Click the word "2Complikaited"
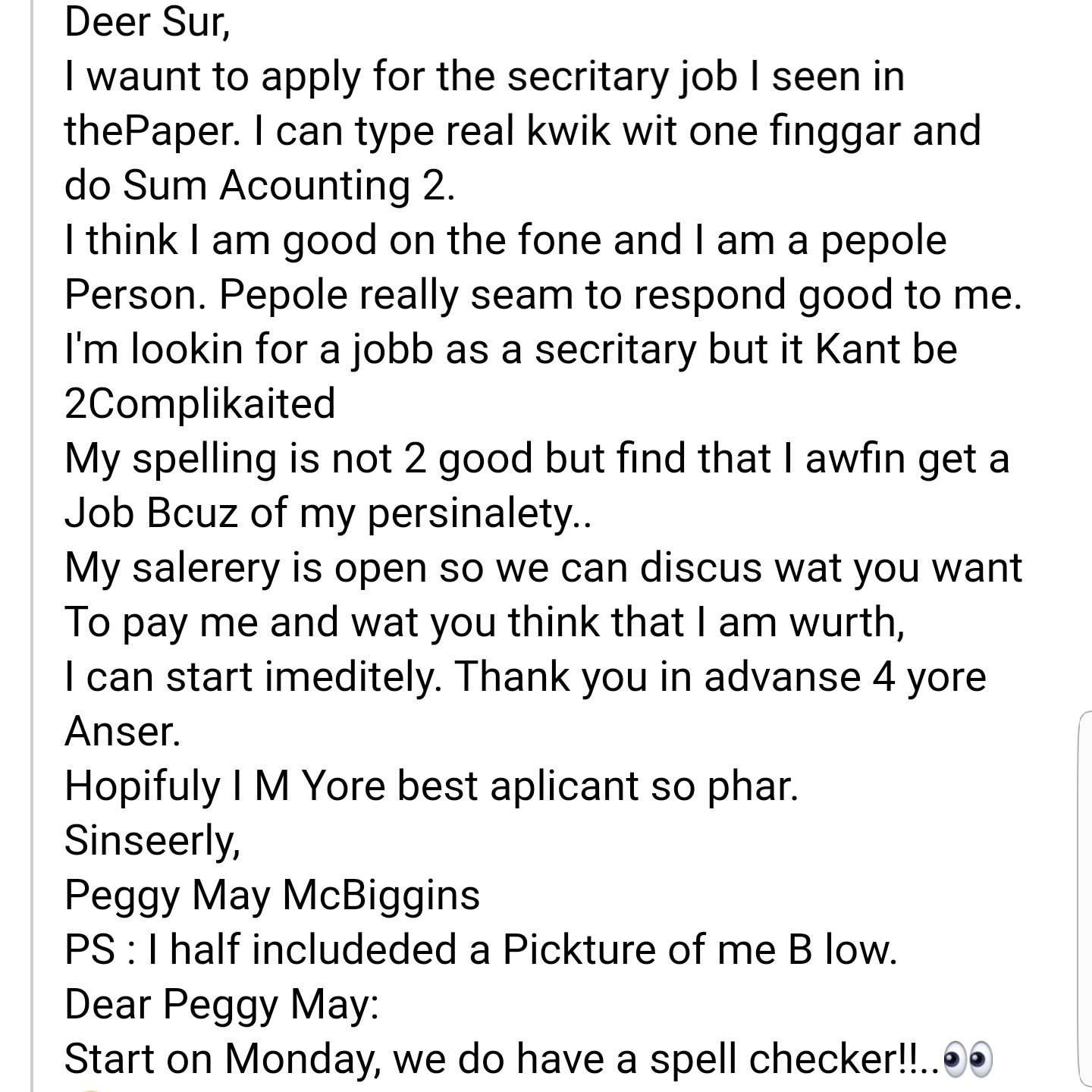The image size is (1092, 1092). pos(200,403)
